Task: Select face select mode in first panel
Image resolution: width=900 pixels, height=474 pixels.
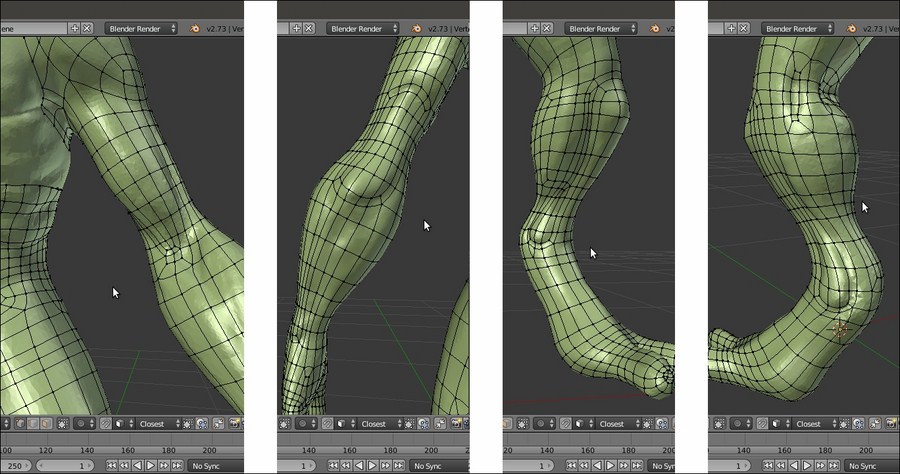Action: [46, 424]
